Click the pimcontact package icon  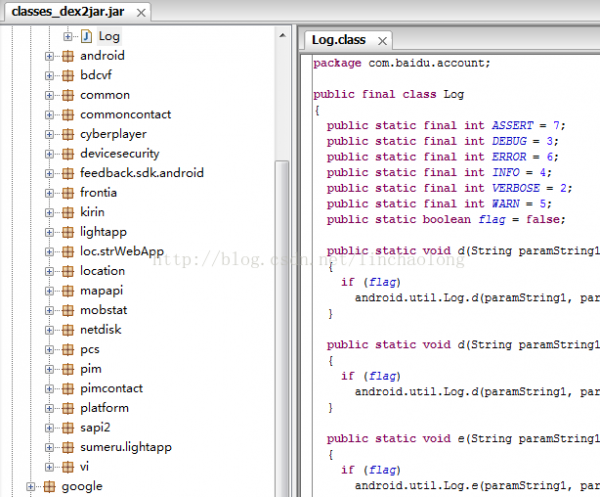(x=68, y=389)
